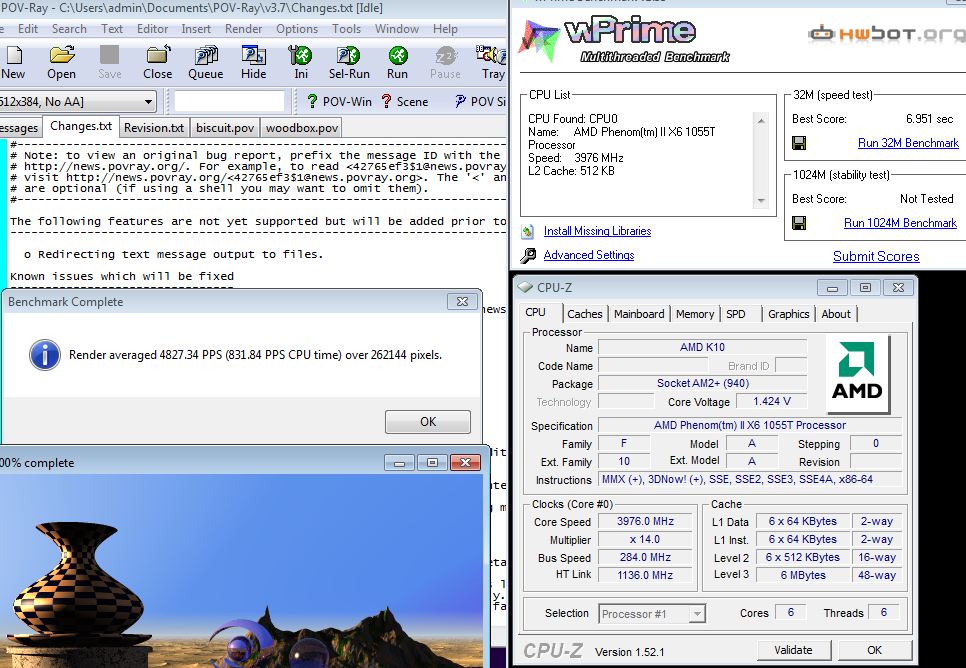Screen dimensions: 966x668
Task: Expand the render resolution preset dropdown
Action: point(148,102)
